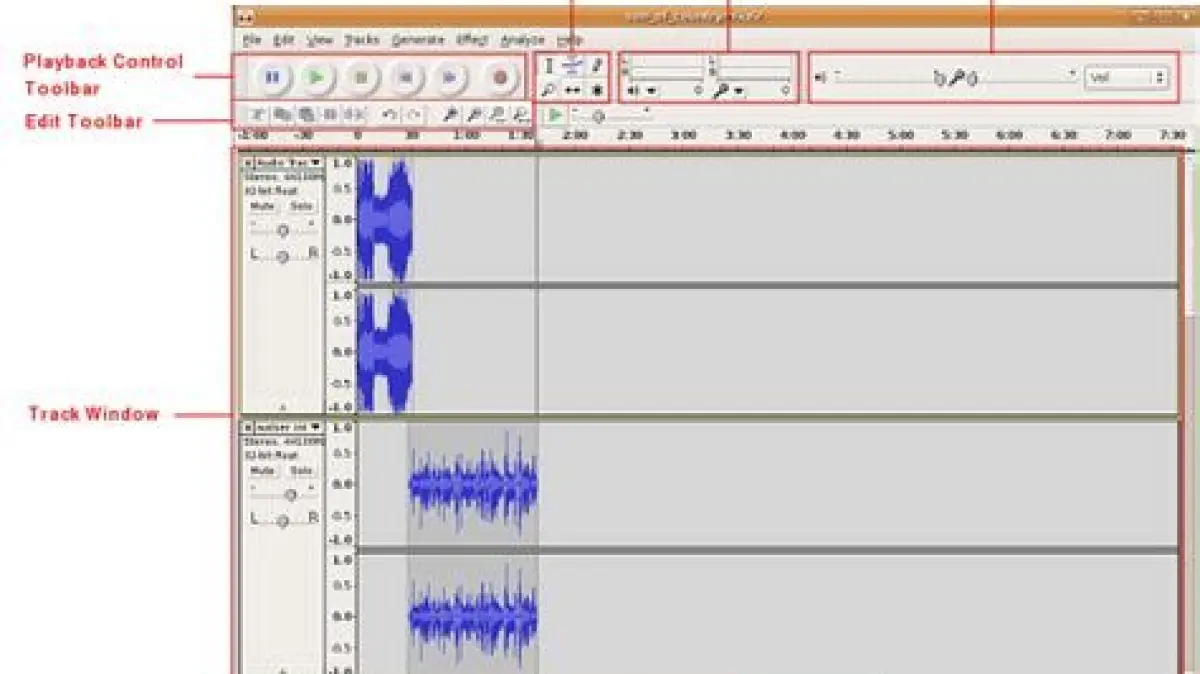Click the red Record button
This screenshot has height=674, width=1200.
[x=500, y=77]
